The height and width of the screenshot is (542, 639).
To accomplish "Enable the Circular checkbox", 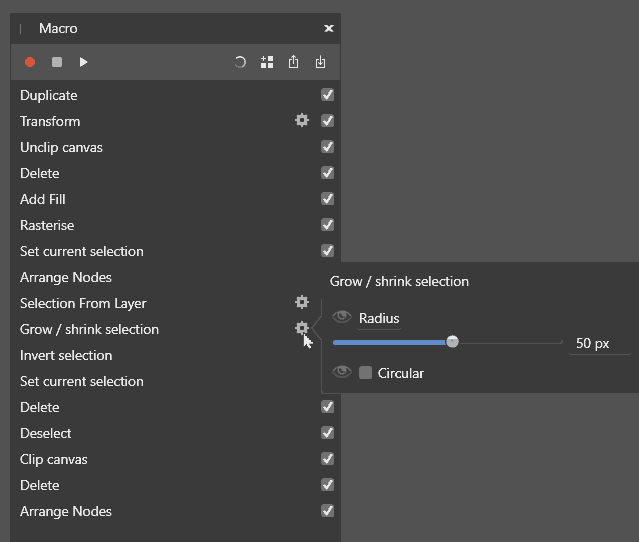I will (x=366, y=373).
